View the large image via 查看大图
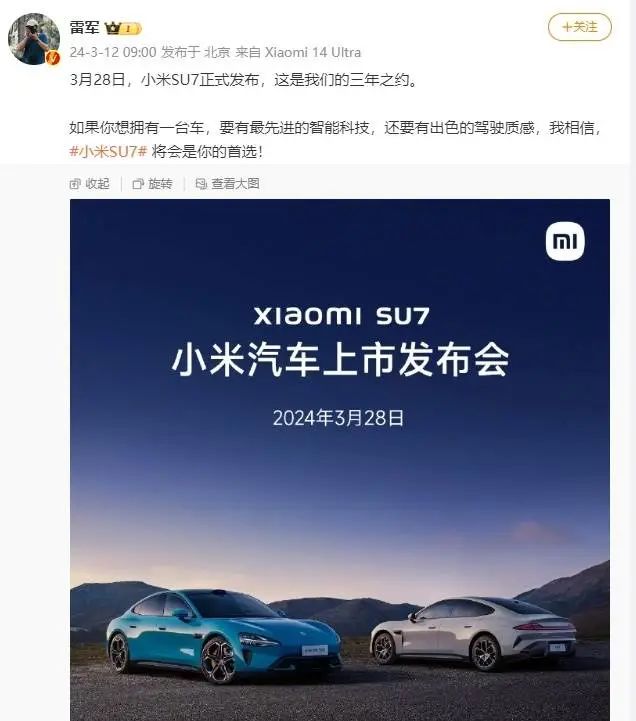 click(x=235, y=184)
